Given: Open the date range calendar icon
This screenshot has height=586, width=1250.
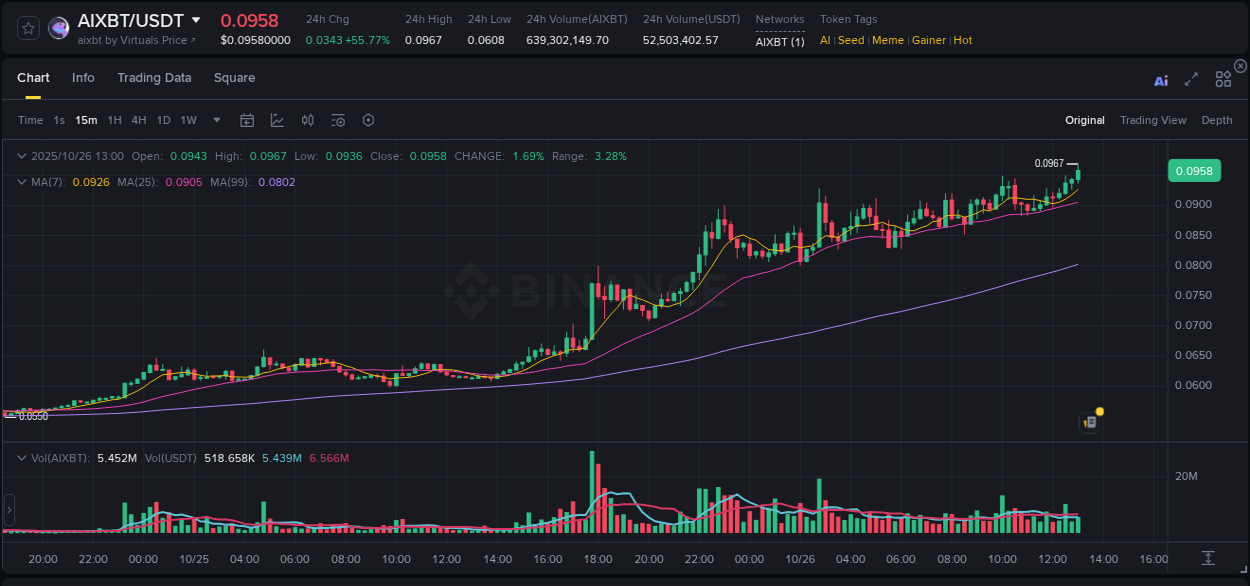Looking at the screenshot, I should point(247,119).
